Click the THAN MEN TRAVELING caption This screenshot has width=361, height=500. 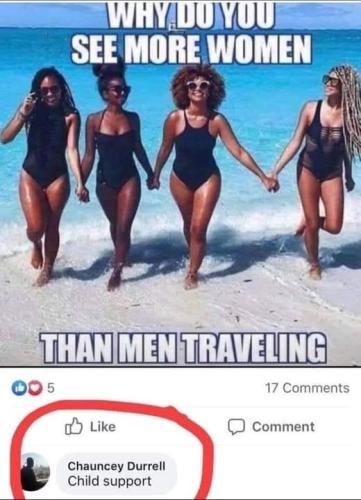coord(183,348)
